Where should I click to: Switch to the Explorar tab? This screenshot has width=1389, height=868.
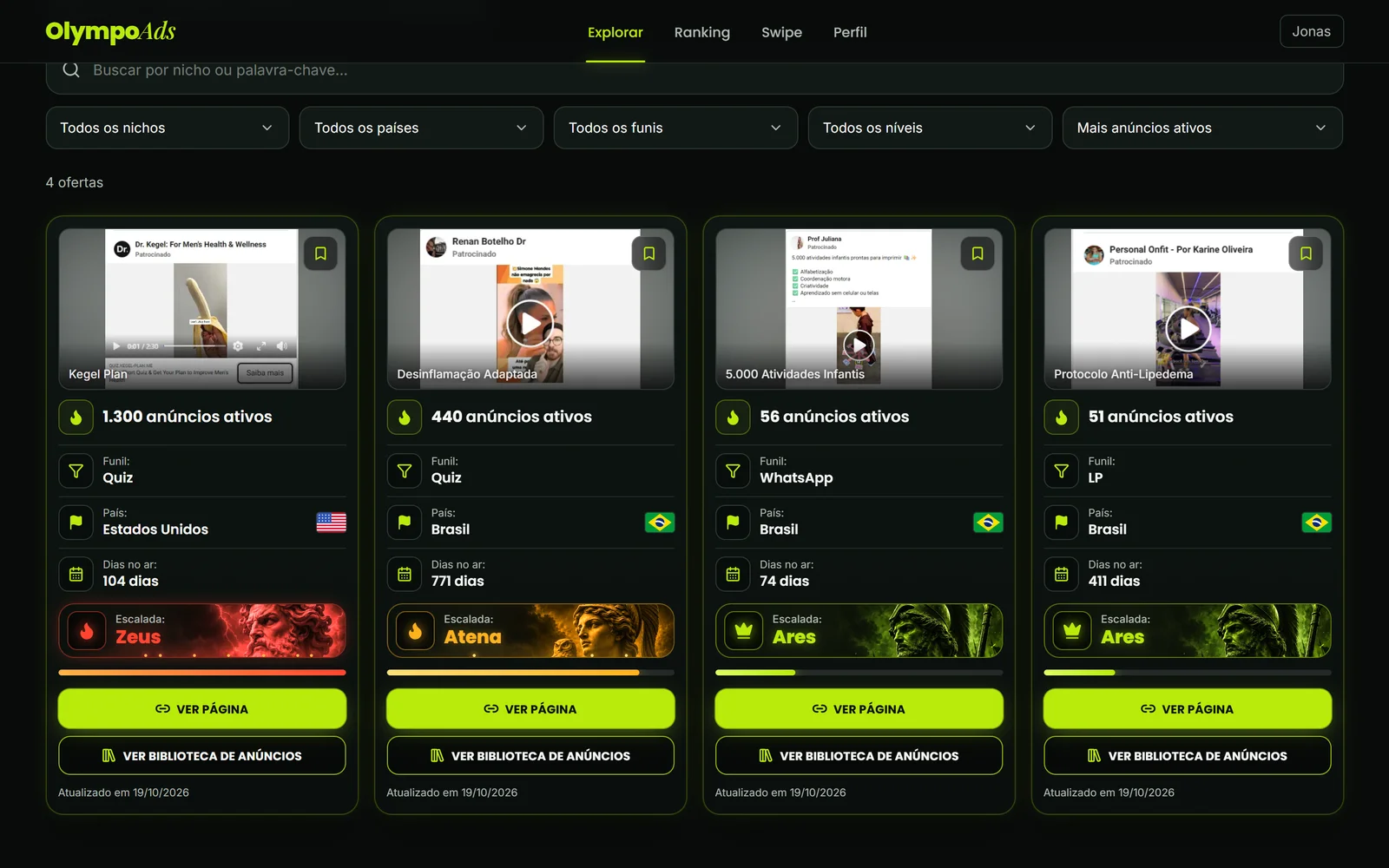[x=616, y=32]
